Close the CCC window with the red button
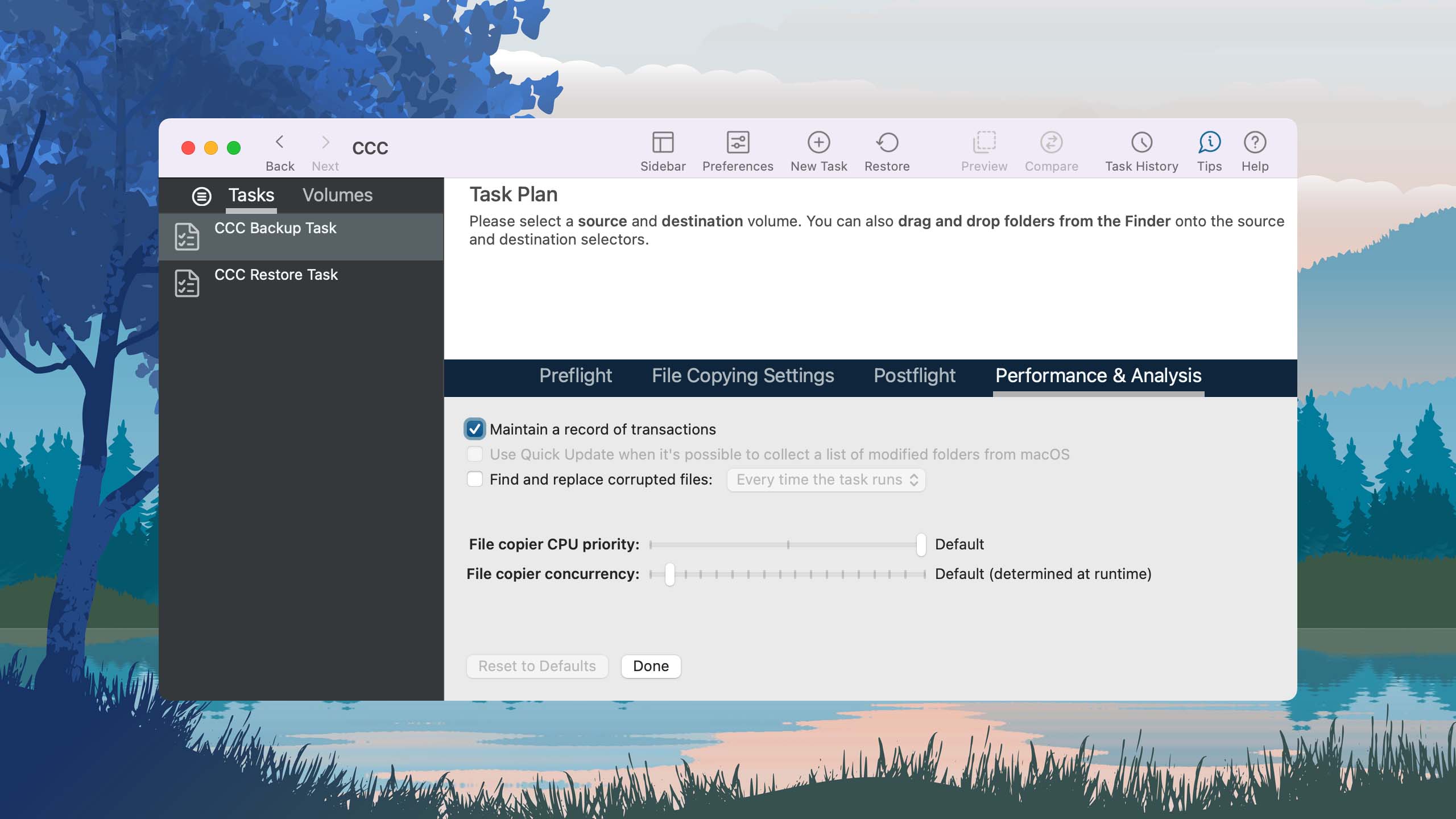This screenshot has height=819, width=1456. (x=188, y=148)
